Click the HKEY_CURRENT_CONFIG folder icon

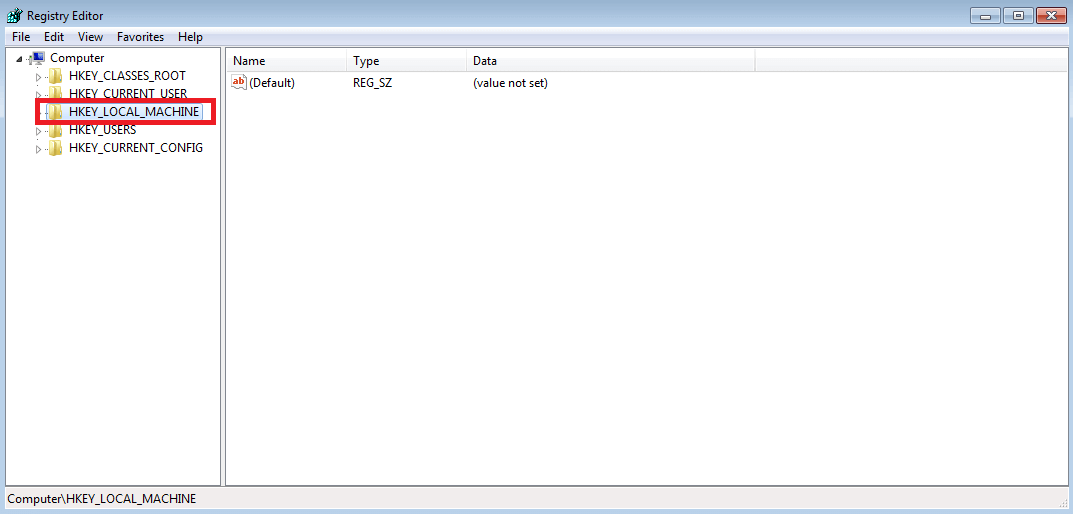point(55,148)
